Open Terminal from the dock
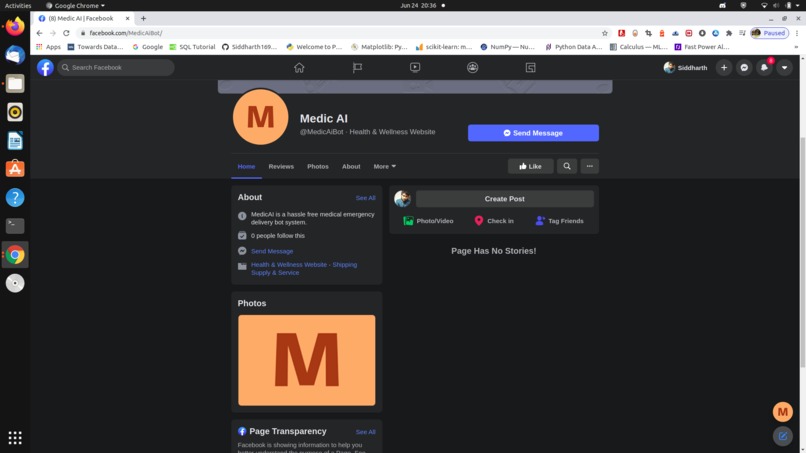806x453 pixels. [x=15, y=226]
